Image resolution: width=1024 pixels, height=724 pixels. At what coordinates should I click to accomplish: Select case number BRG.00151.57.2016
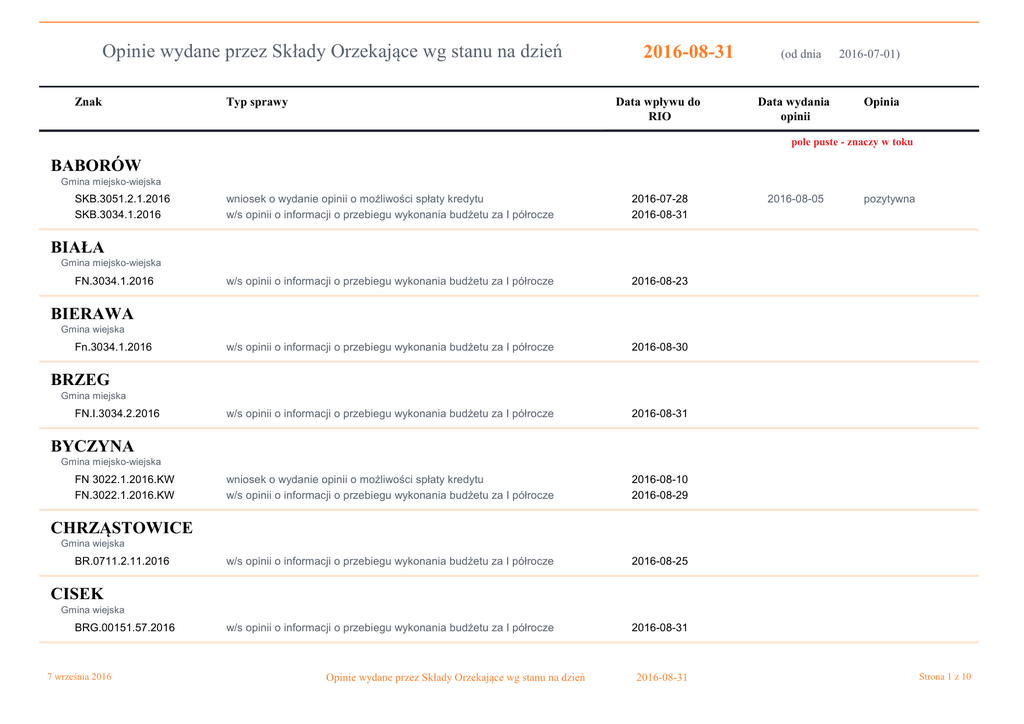click(x=124, y=628)
